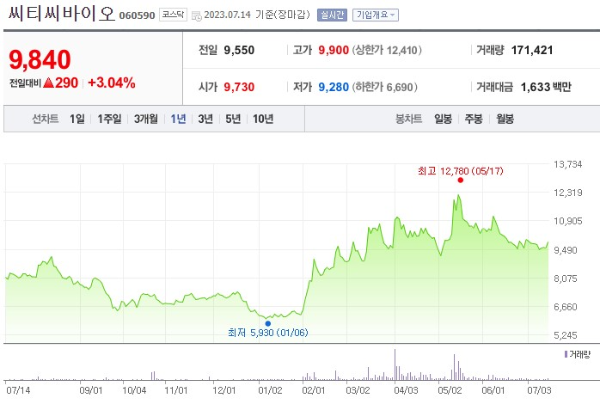The width and height of the screenshot is (600, 410).
Task: Click the red up-triangle change indicator
Action: pyautogui.click(x=49, y=83)
